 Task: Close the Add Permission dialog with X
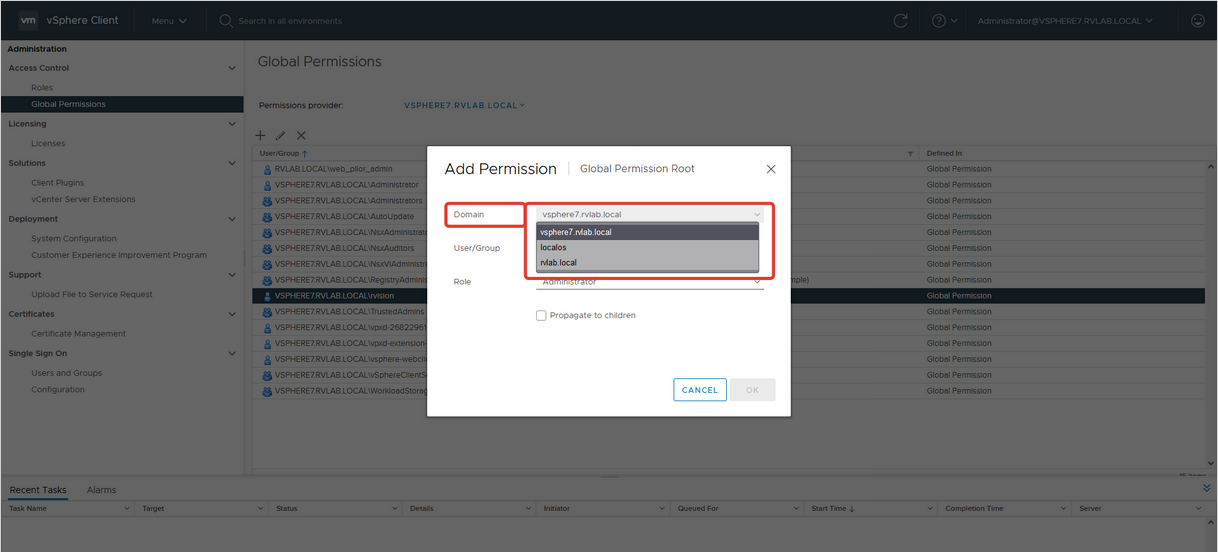[771, 169]
